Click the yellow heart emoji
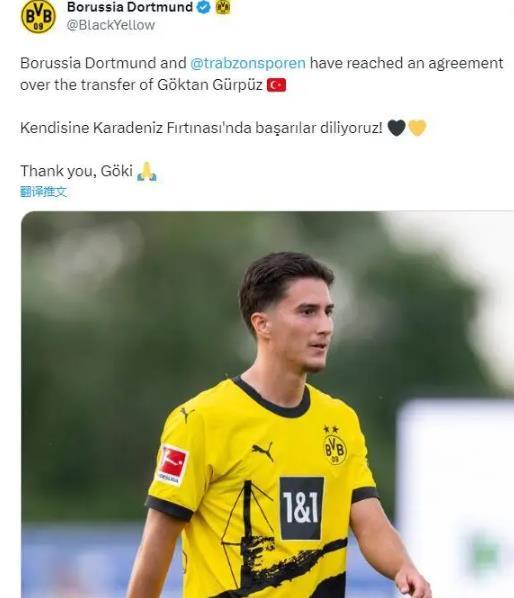Screen dimensions: 514x598 point(417,128)
